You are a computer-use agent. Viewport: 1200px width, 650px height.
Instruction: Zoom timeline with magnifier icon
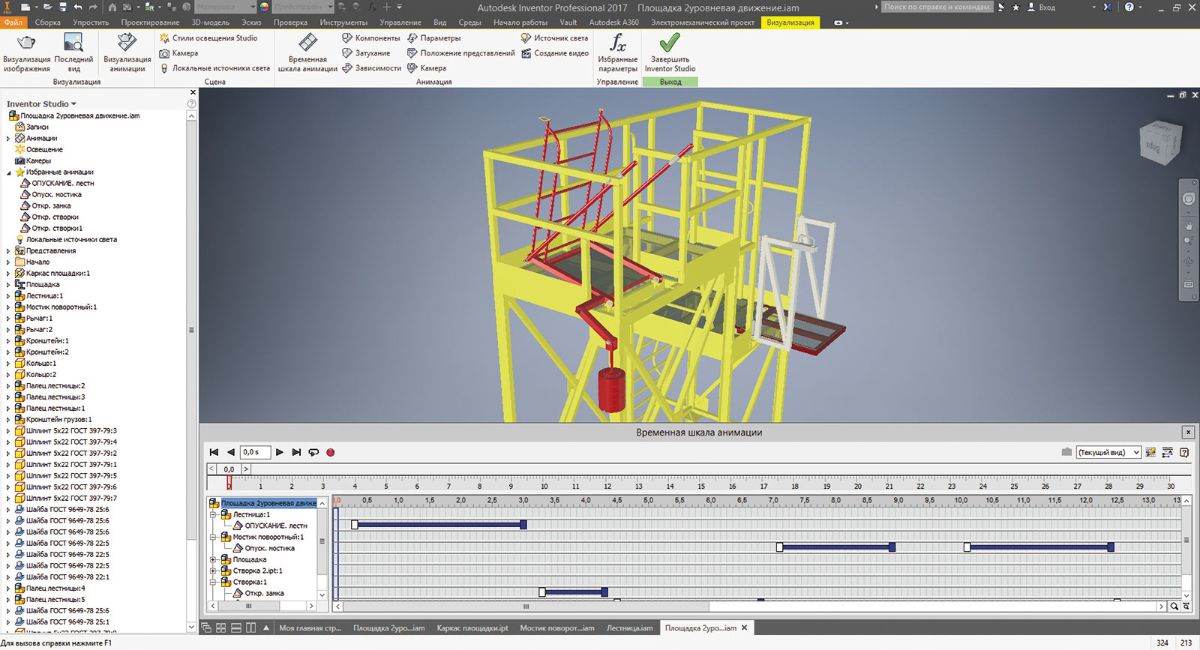click(x=1175, y=607)
